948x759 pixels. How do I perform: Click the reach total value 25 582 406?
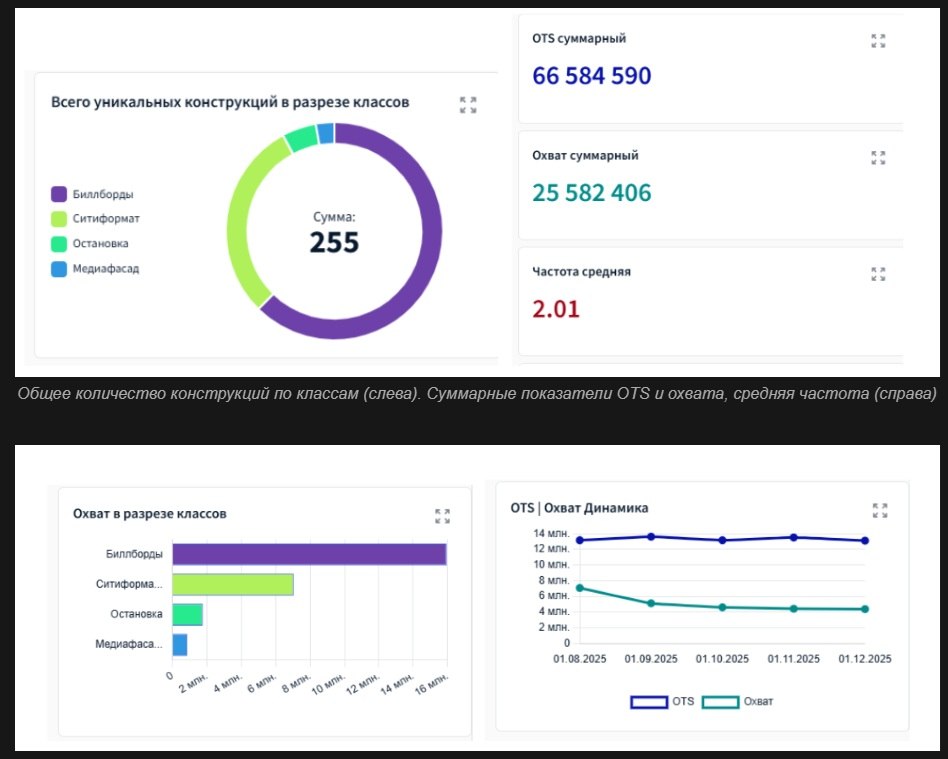[x=591, y=193]
